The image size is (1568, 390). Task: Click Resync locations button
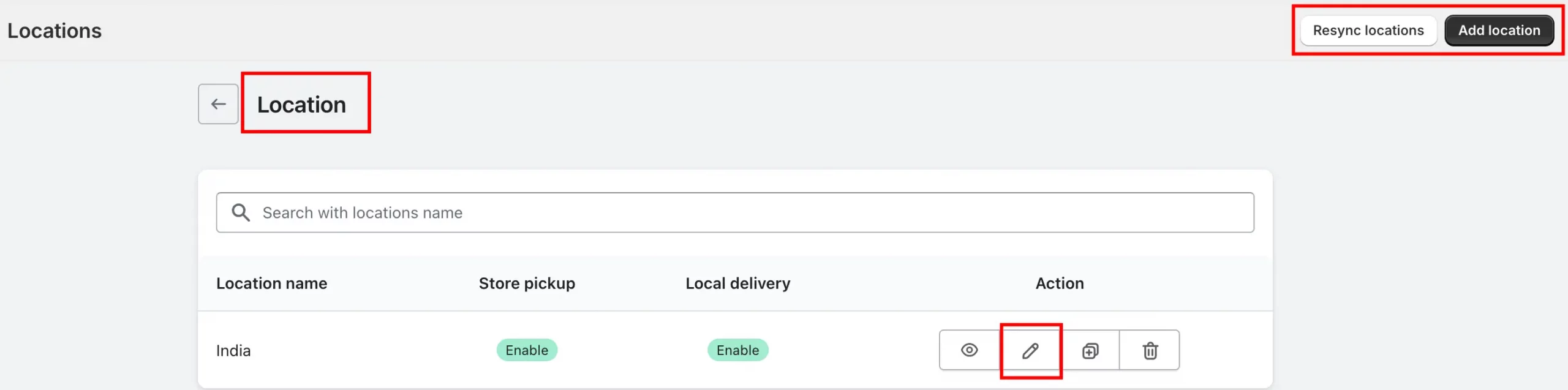pos(1368,31)
